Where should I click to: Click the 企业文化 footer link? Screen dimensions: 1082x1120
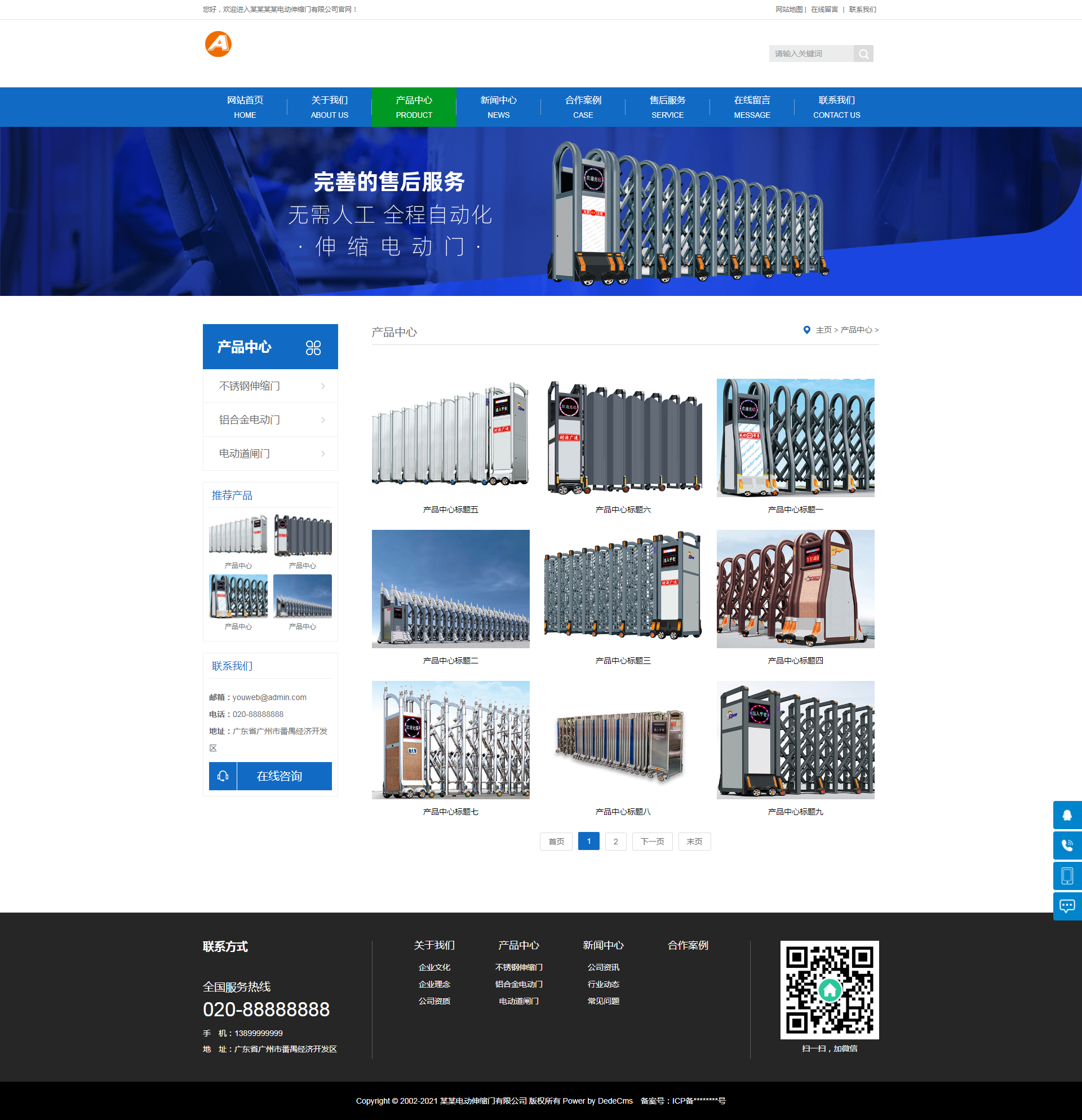click(x=434, y=967)
